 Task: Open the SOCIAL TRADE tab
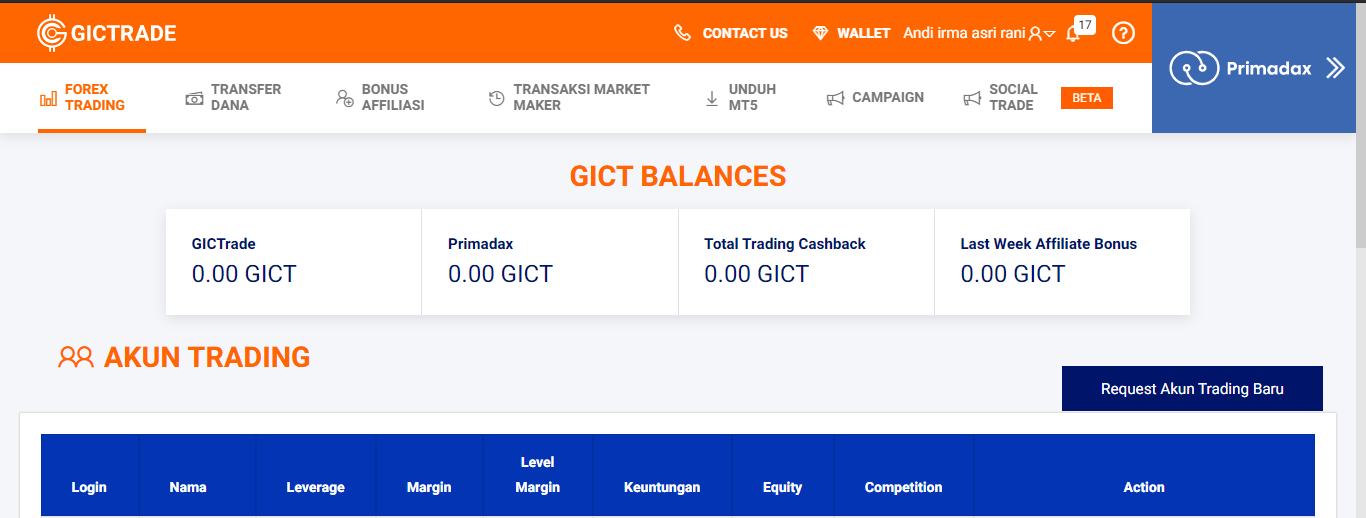pos(1001,97)
